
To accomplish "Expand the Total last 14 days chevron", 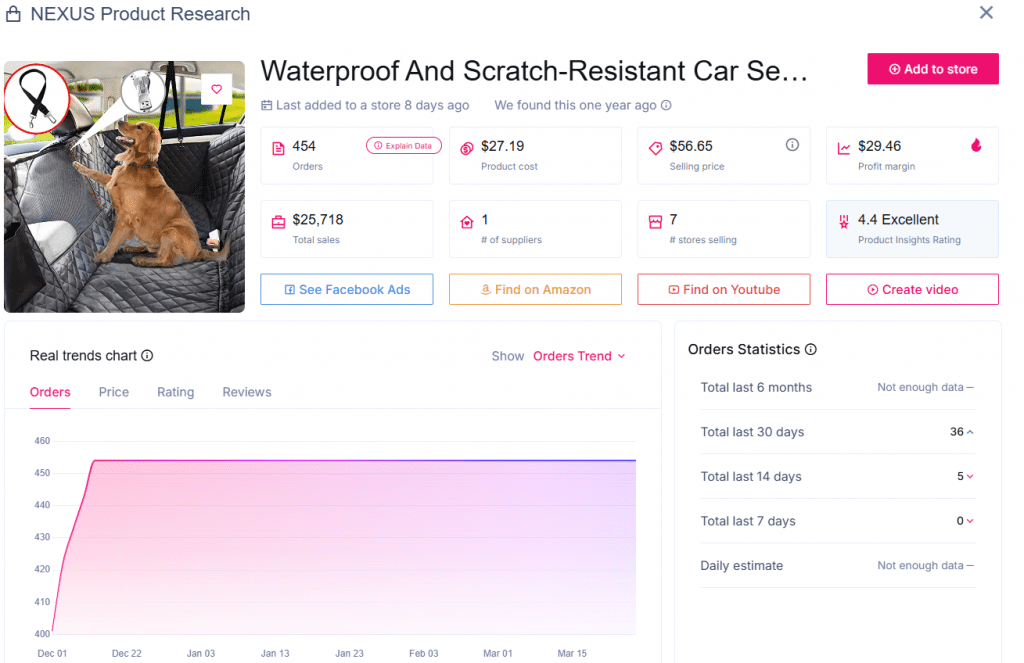I will pyautogui.click(x=970, y=477).
